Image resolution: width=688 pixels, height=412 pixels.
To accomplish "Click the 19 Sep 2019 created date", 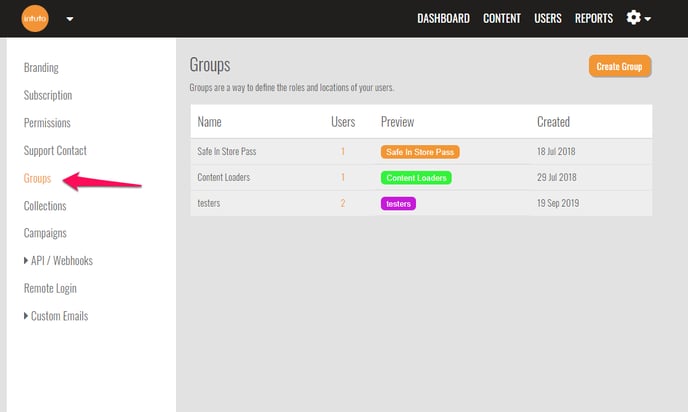I will tap(558, 203).
